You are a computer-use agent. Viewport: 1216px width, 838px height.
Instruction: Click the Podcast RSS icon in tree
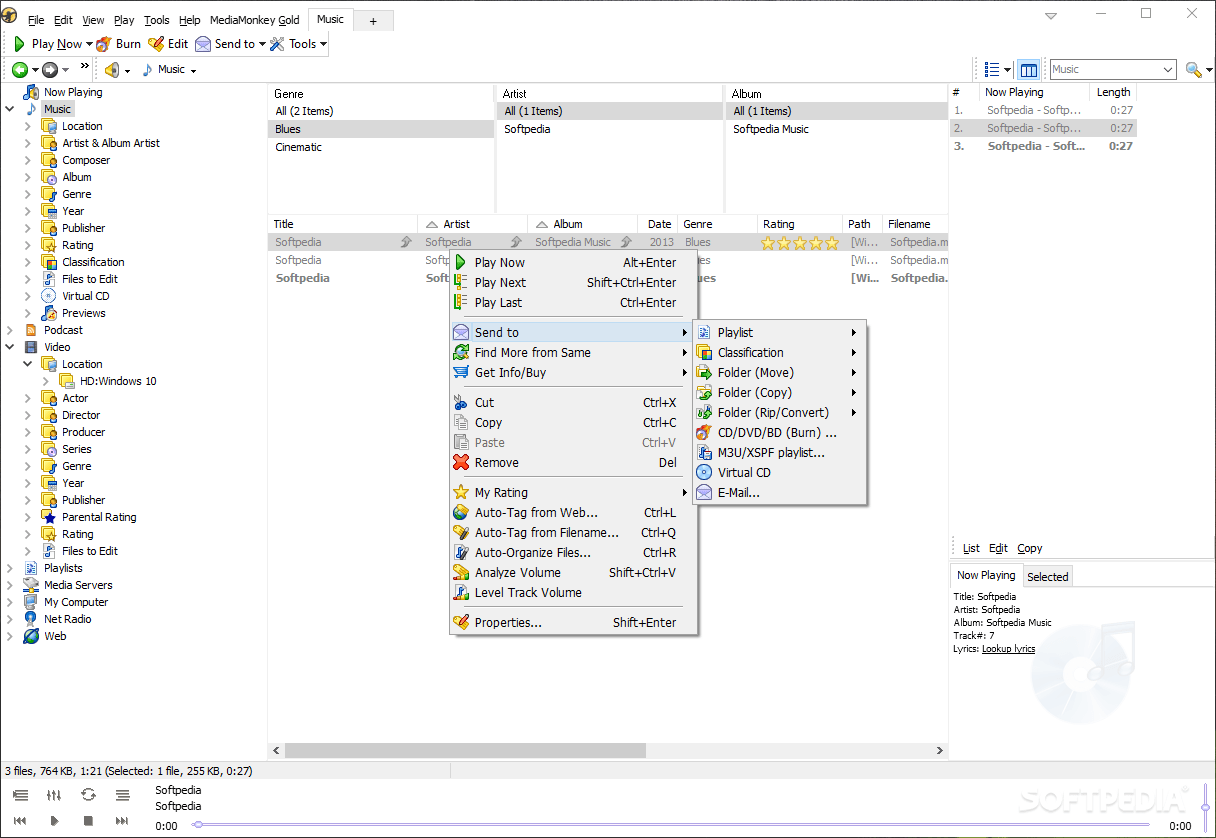click(31, 330)
